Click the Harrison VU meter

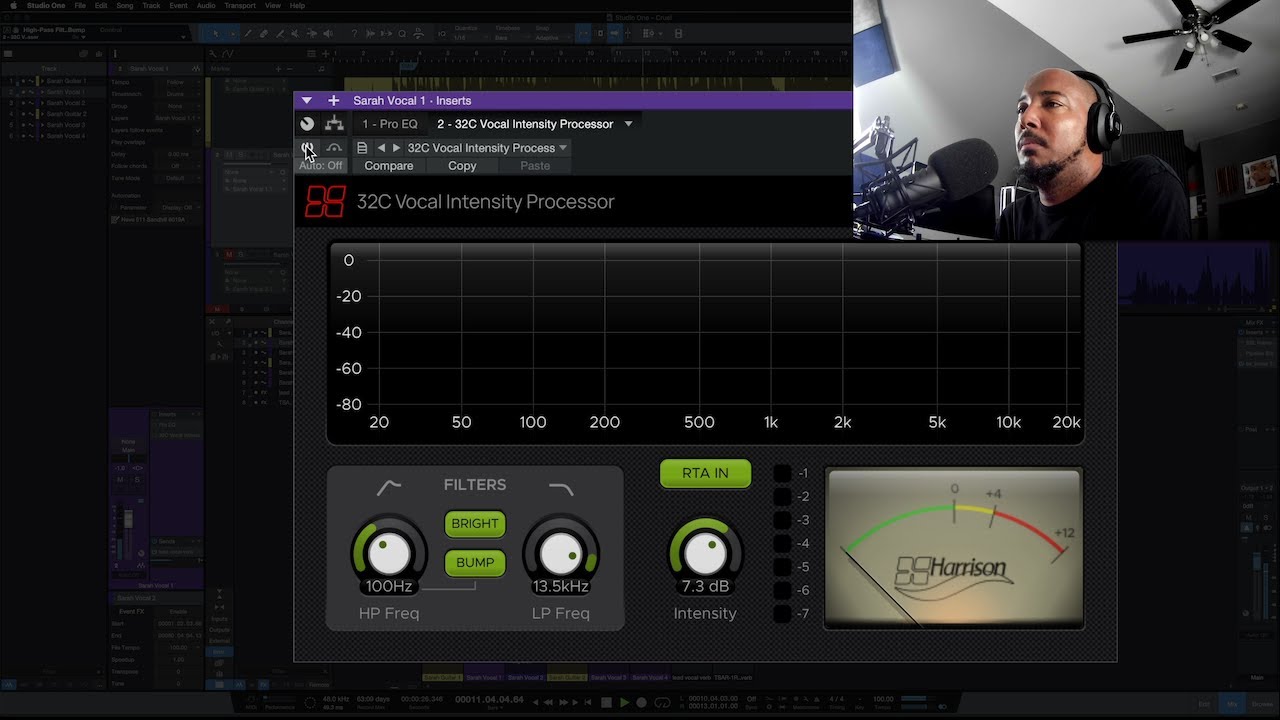(x=954, y=548)
